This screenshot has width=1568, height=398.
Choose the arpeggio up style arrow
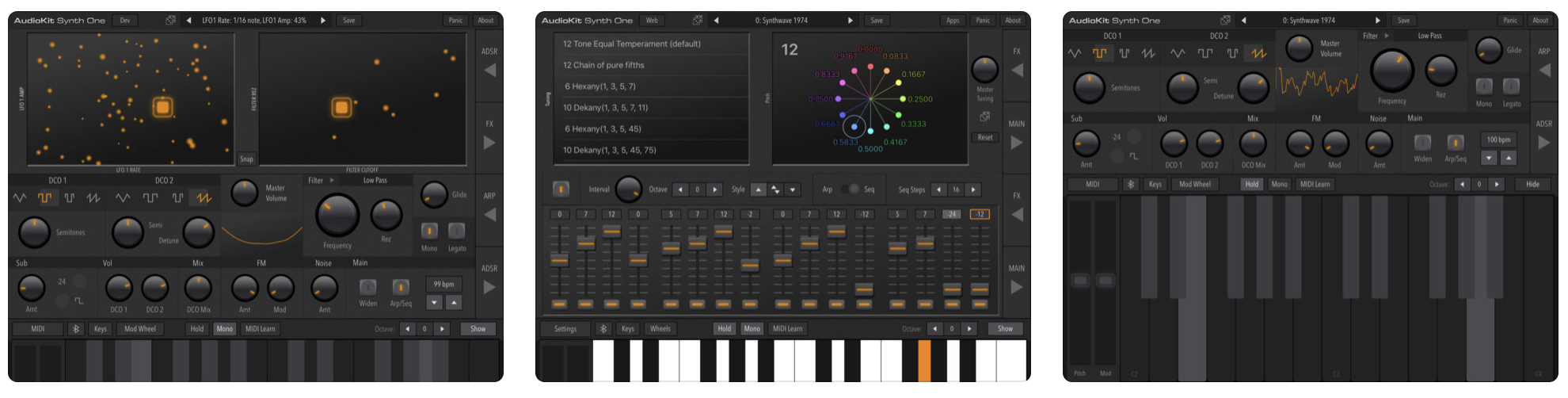tap(758, 189)
